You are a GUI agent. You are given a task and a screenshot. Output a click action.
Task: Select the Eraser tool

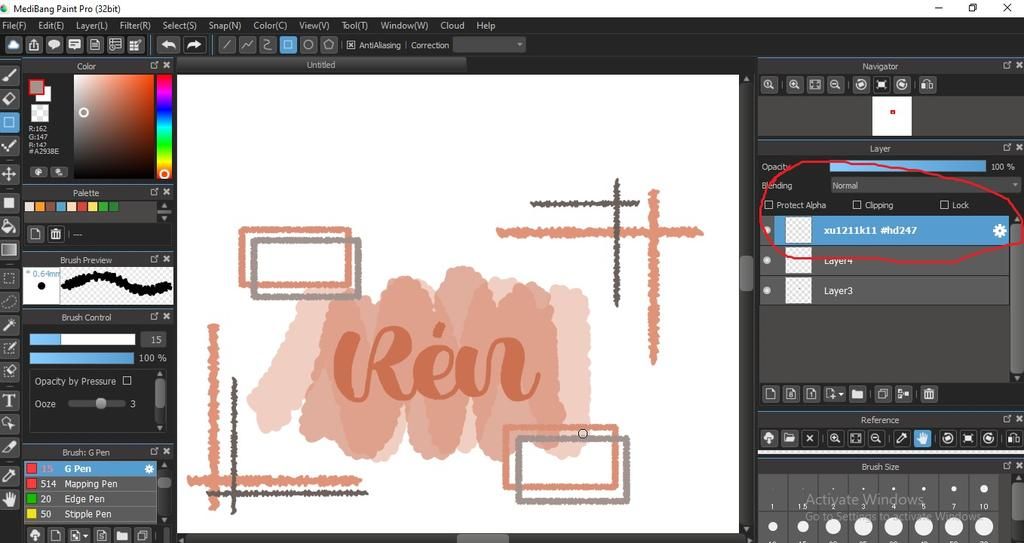coord(9,99)
